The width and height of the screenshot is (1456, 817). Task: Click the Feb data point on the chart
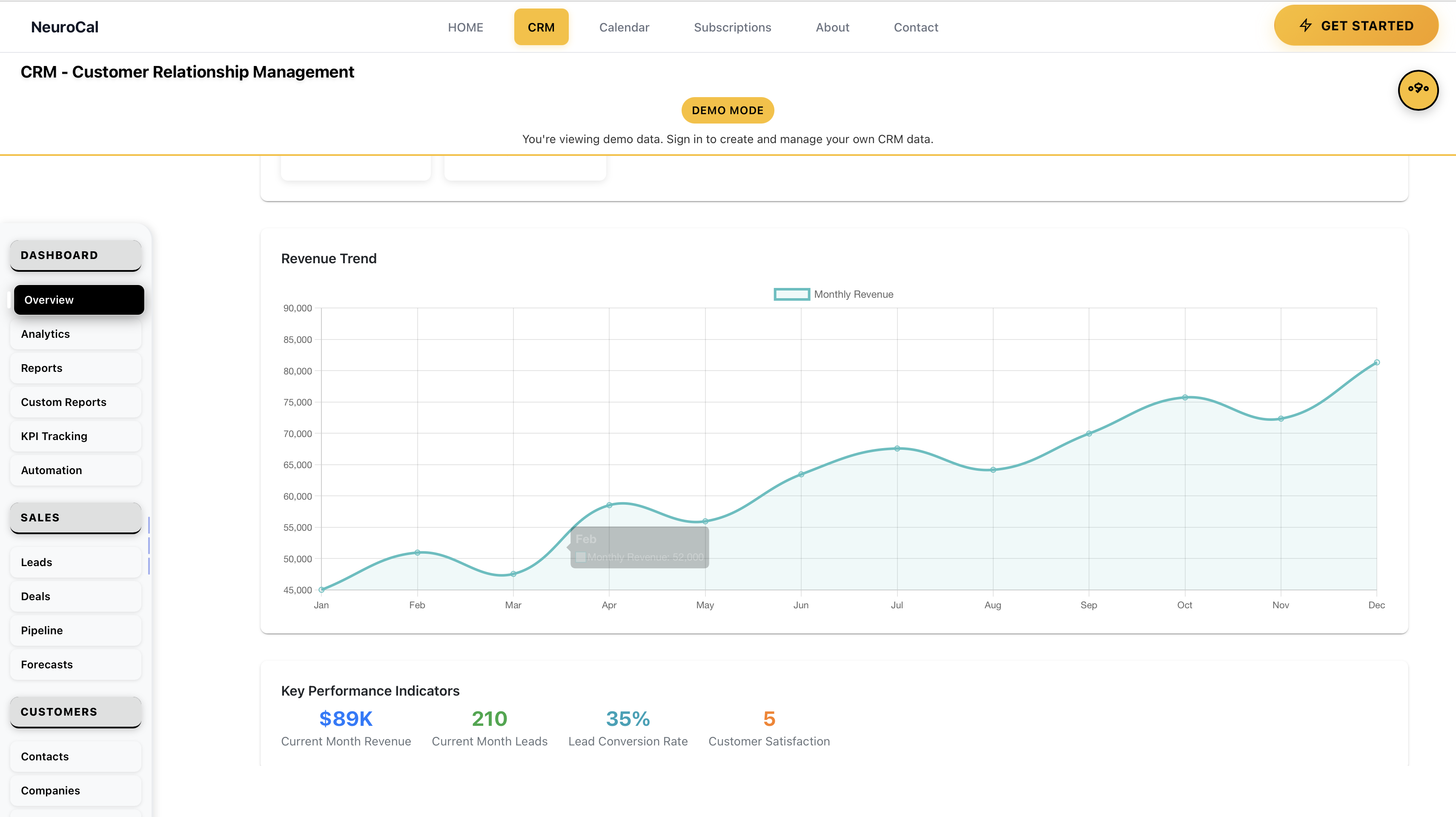click(x=417, y=552)
